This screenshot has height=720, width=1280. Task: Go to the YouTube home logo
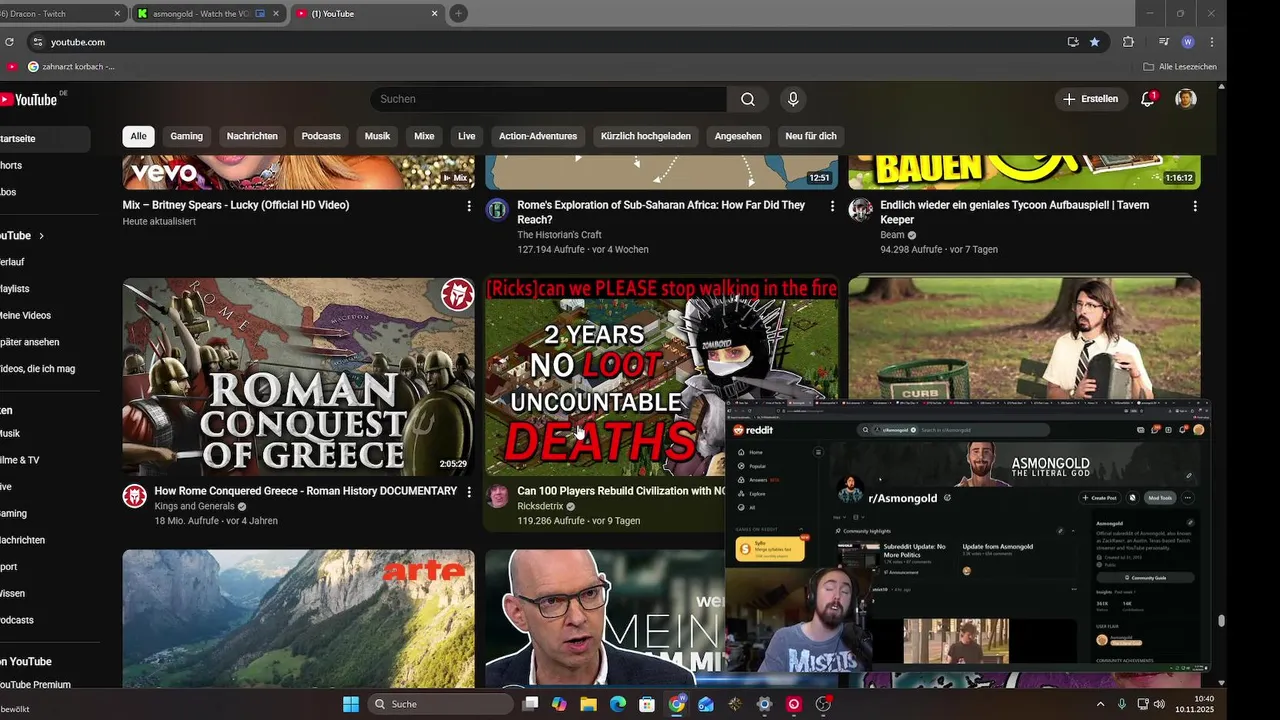[x=30, y=99]
